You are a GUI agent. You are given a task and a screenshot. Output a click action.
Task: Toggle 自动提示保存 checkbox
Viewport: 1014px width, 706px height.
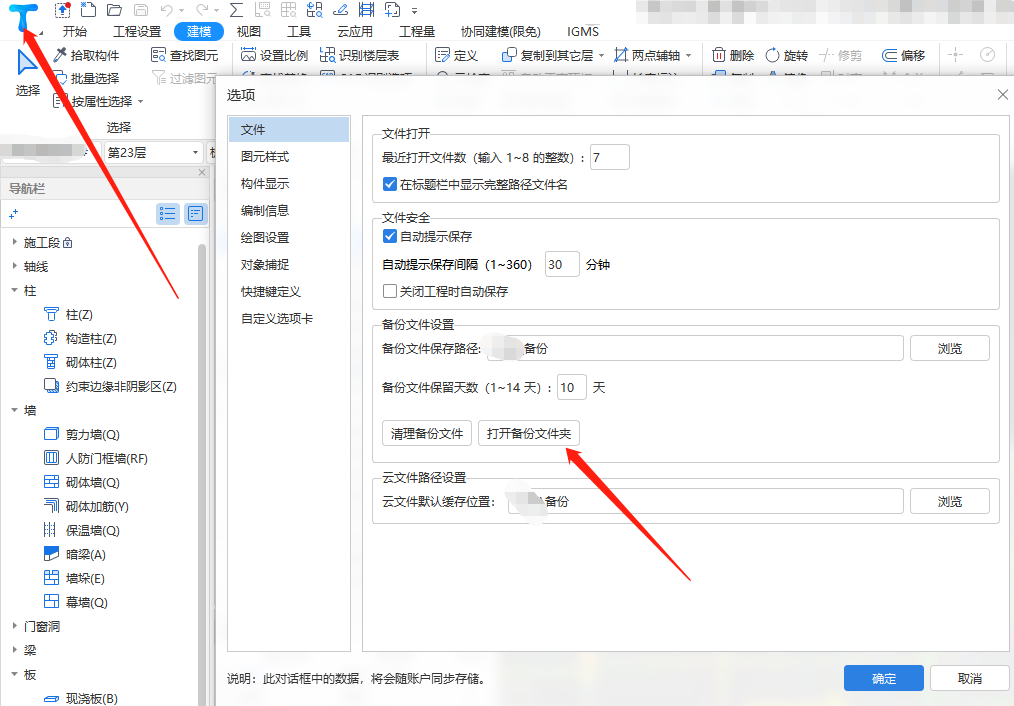[x=390, y=236]
